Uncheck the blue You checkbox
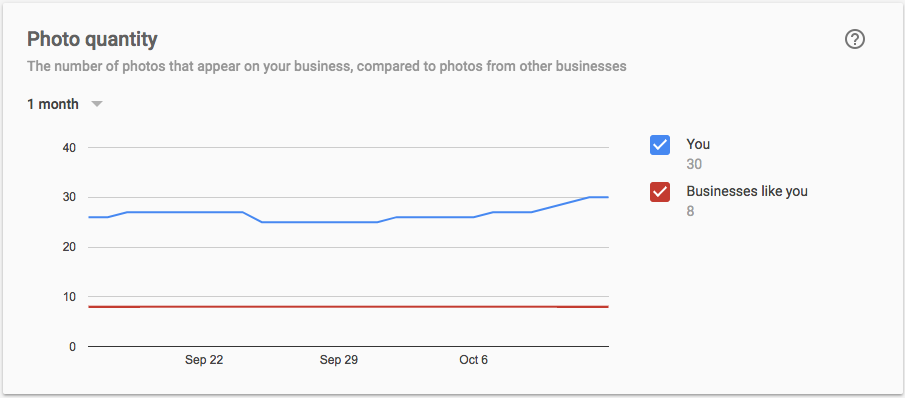The width and height of the screenshot is (905, 398). (x=660, y=145)
